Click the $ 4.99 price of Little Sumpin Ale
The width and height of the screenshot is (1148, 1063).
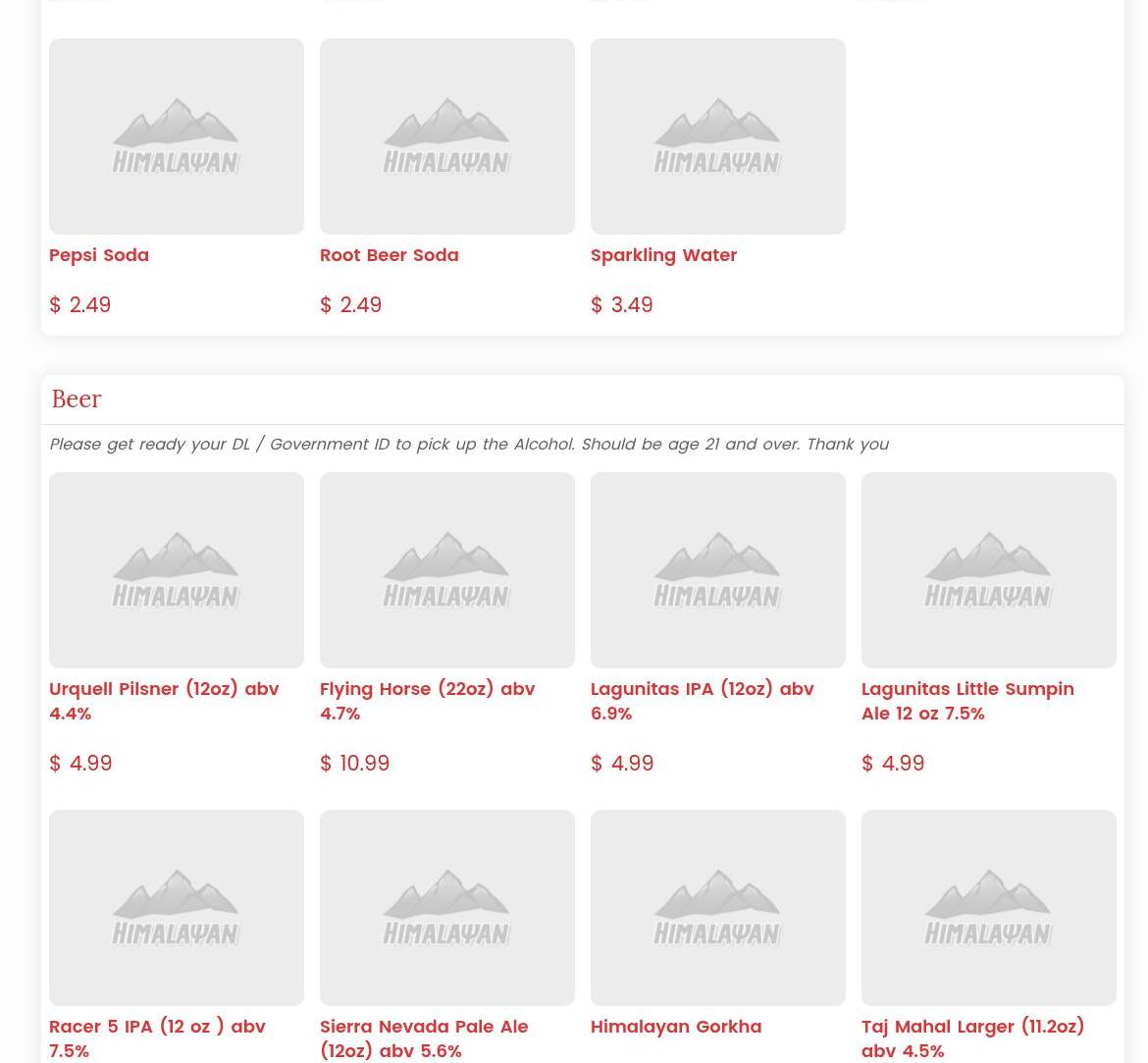(x=893, y=764)
